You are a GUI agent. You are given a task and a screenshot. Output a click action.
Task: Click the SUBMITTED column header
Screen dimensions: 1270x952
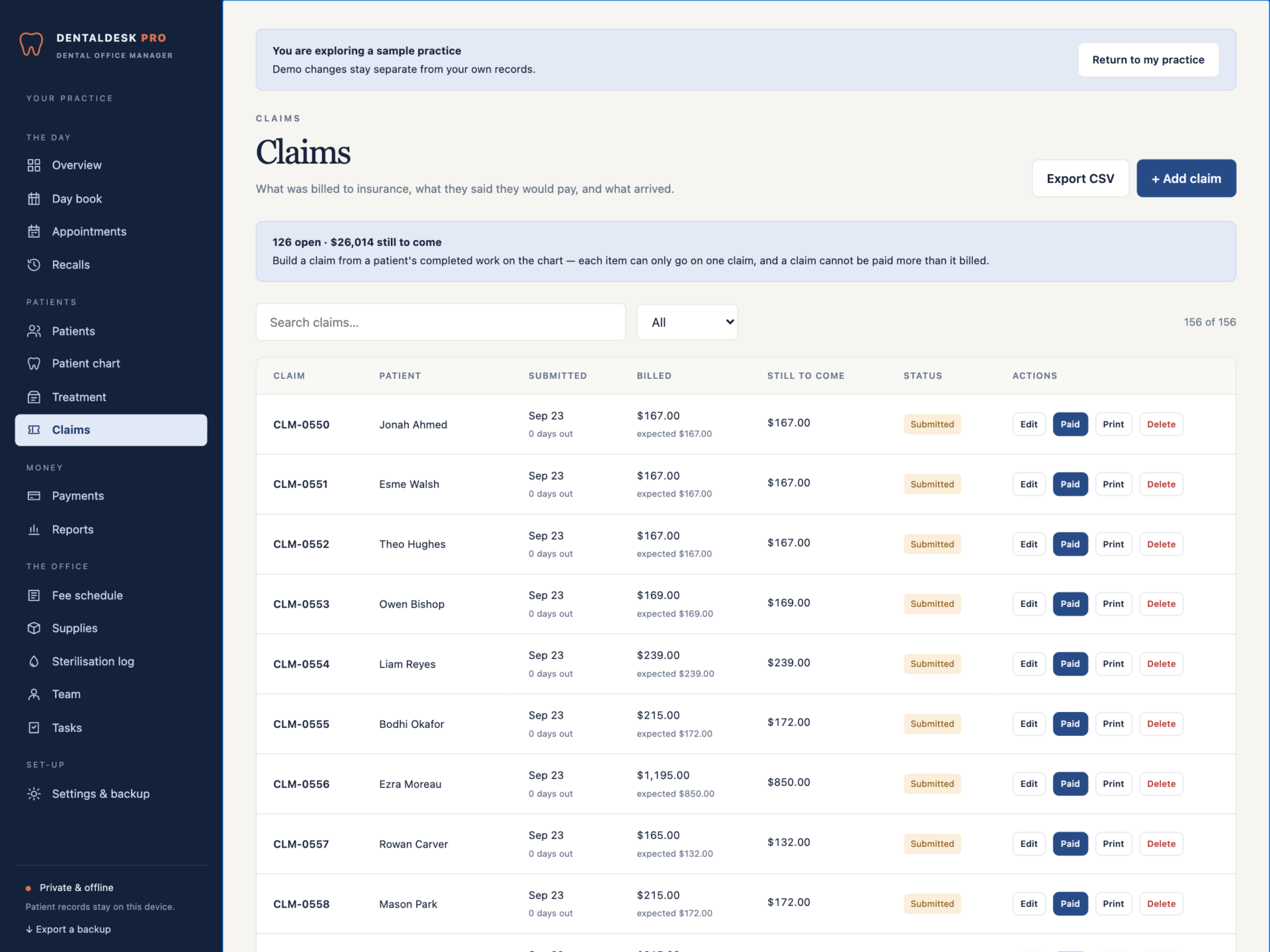click(x=557, y=376)
